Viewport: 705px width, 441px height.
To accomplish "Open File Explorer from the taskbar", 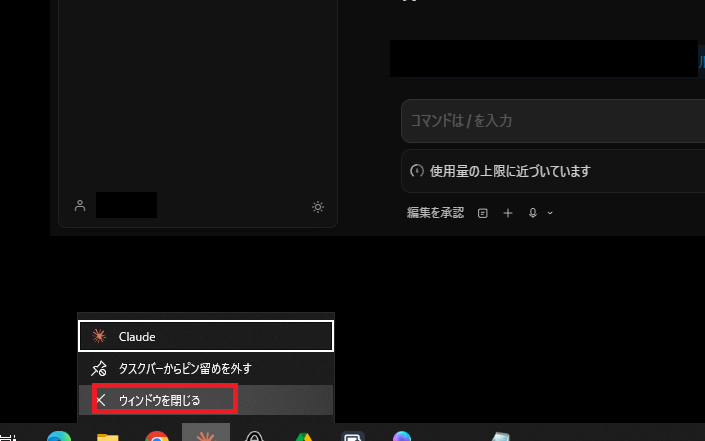I will coord(108,437).
